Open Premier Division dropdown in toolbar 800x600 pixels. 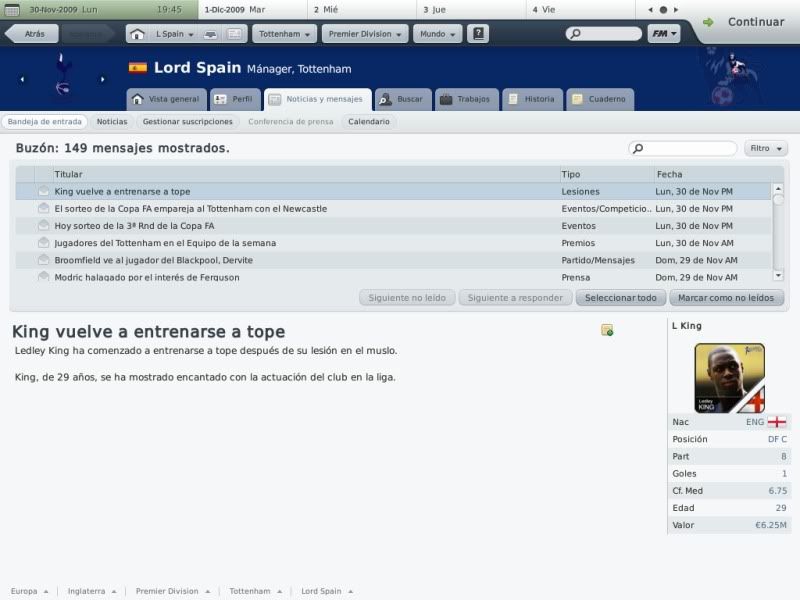click(365, 34)
